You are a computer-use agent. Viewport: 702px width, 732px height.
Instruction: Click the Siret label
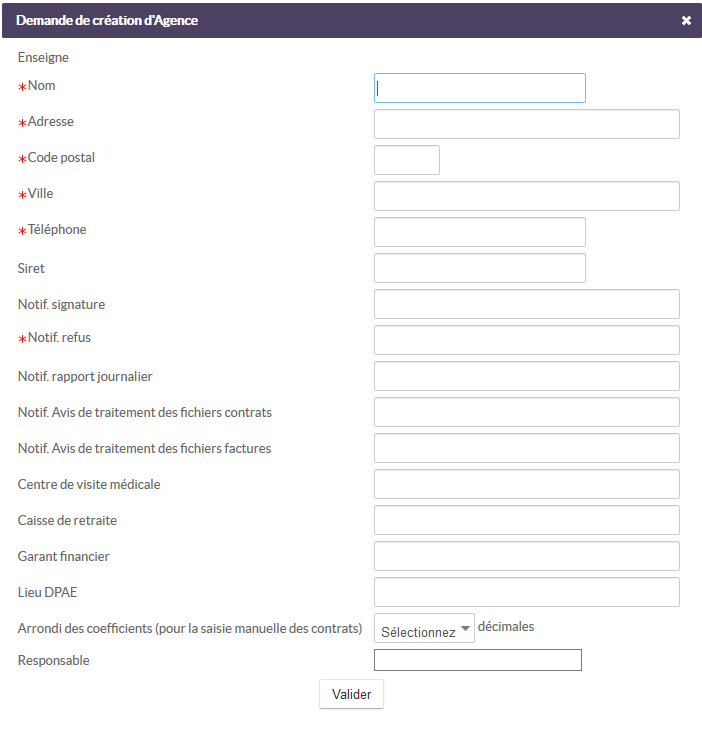(31, 268)
